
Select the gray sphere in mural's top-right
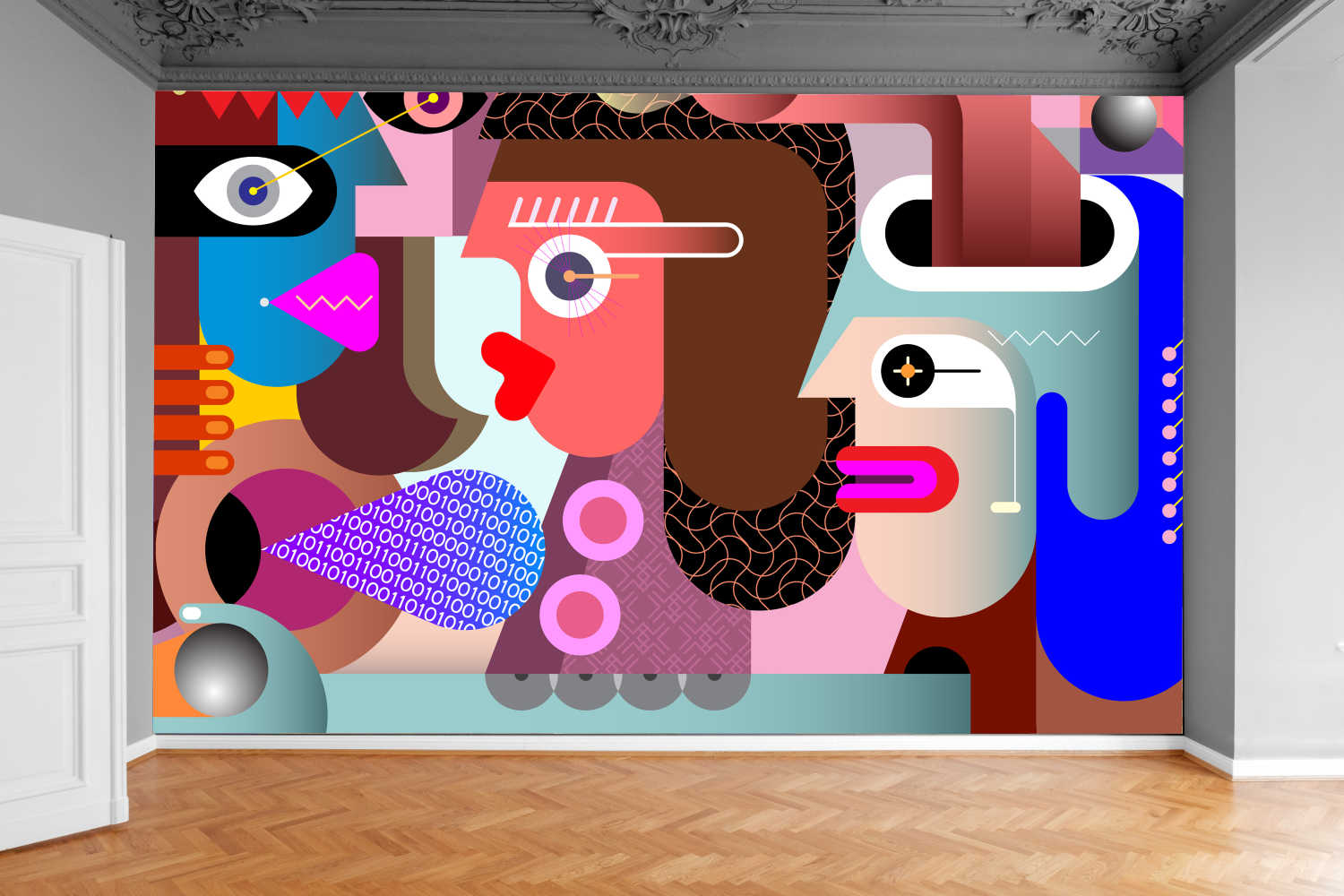pos(1124,121)
